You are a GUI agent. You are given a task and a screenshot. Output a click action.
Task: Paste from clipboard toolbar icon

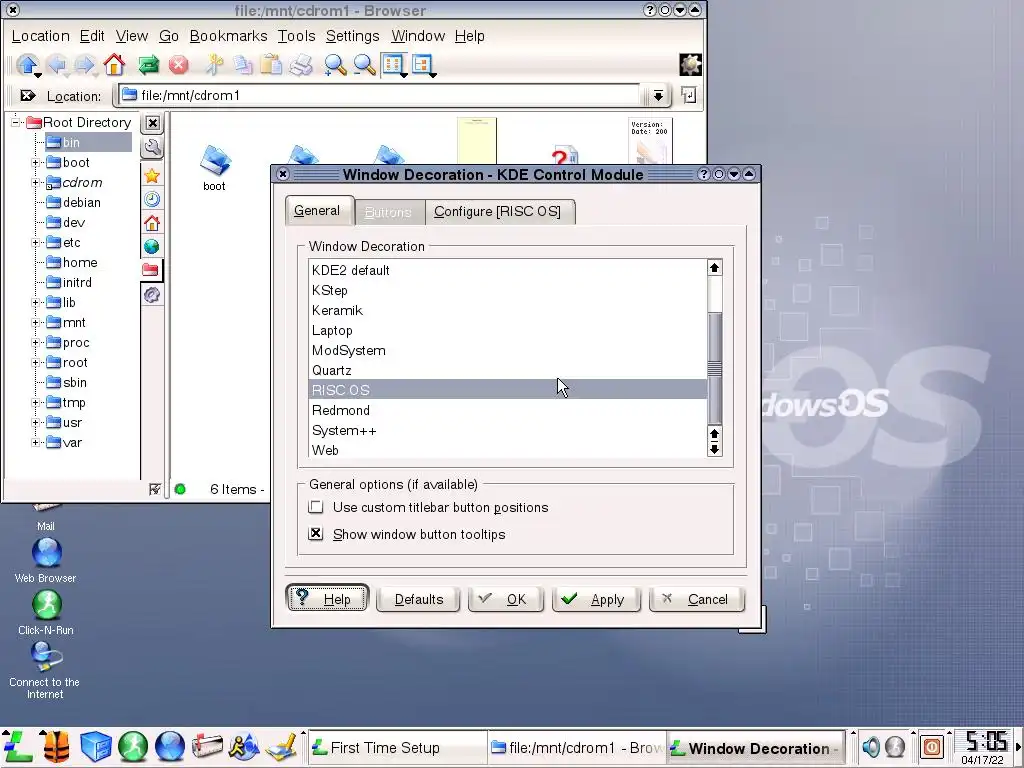(x=271, y=65)
